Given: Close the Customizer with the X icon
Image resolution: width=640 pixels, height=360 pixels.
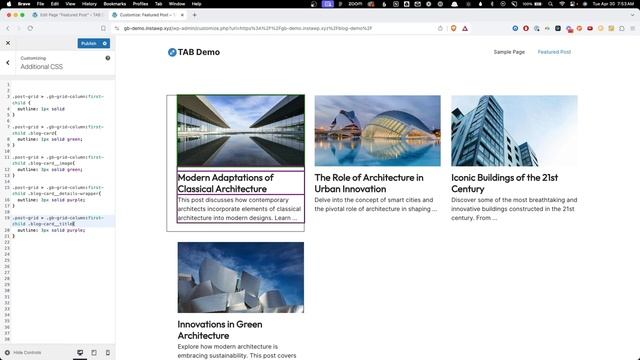Looking at the screenshot, I should pyautogui.click(x=8, y=43).
